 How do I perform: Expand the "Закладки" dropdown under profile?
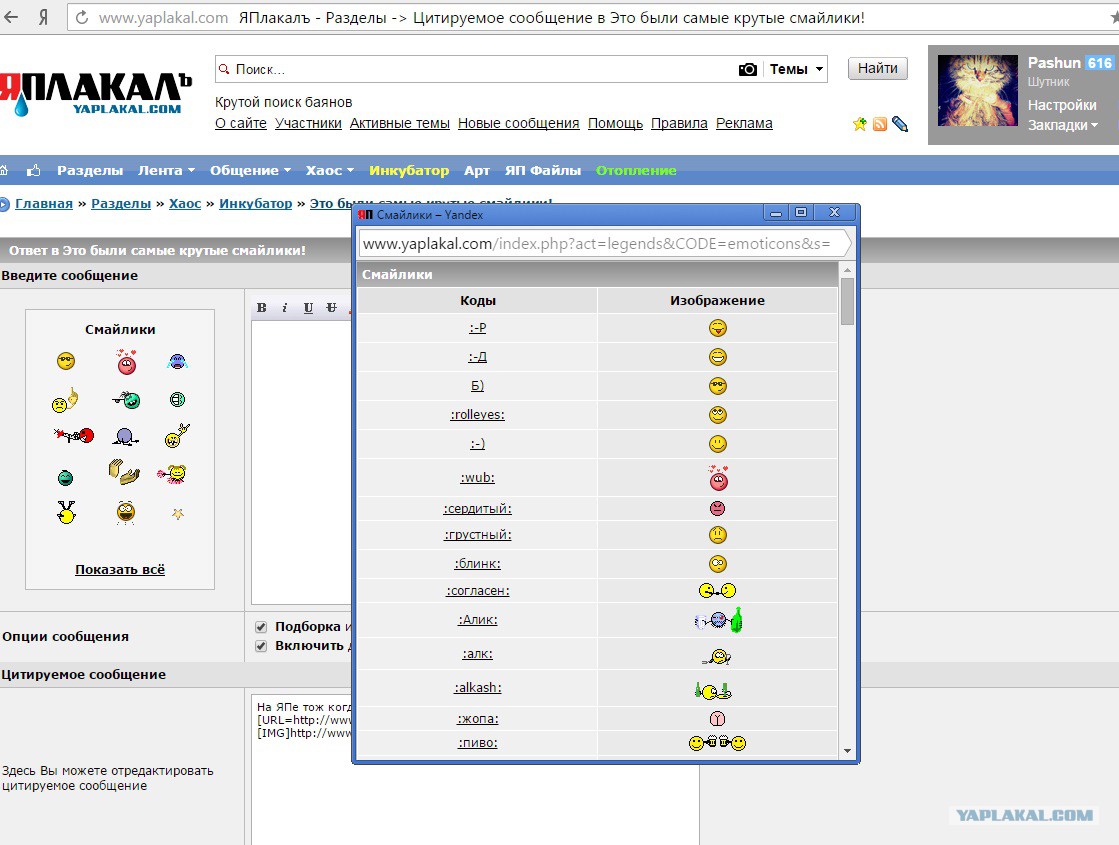pyautogui.click(x=1063, y=125)
